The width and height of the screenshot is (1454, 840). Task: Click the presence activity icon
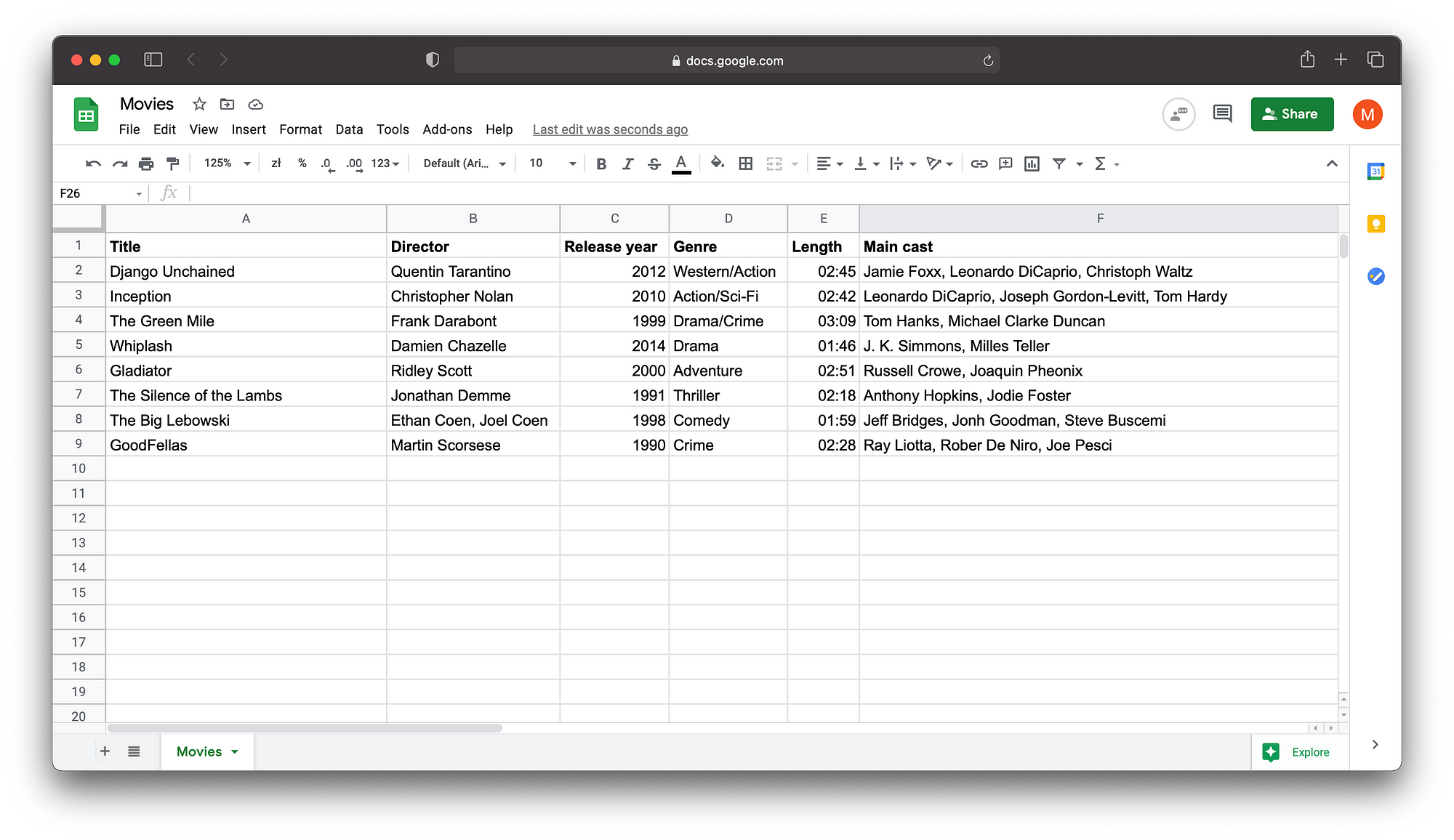(x=1178, y=114)
